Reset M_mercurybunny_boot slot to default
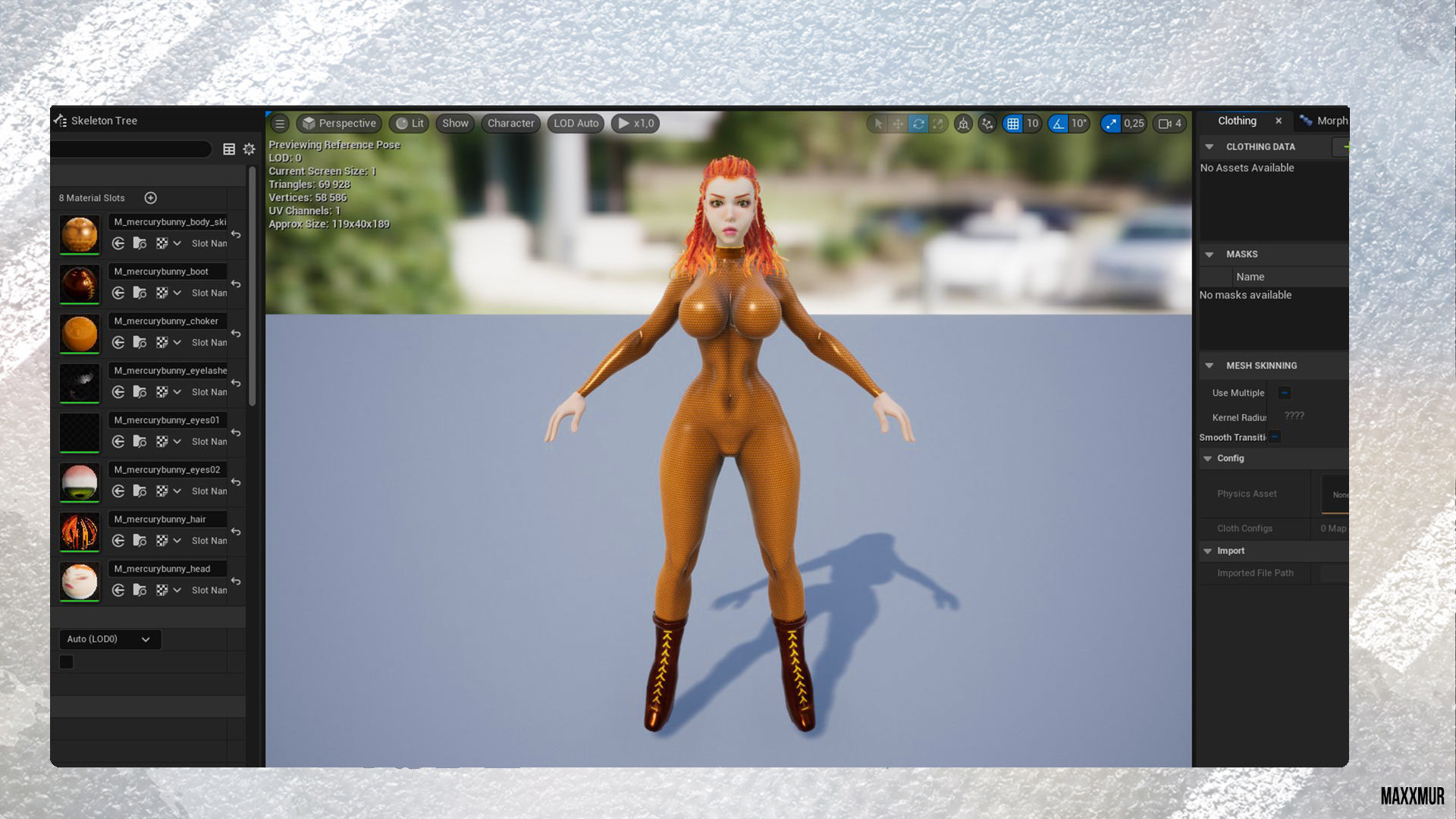1456x819 pixels. click(236, 284)
